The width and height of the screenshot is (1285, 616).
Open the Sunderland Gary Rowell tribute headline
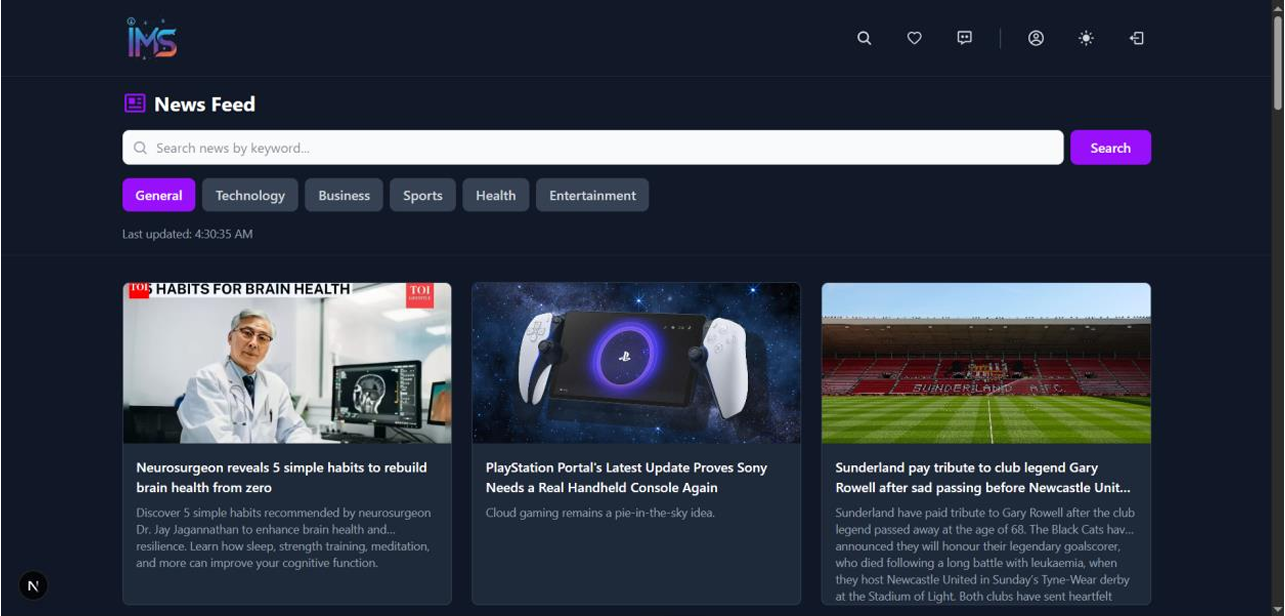coord(983,477)
